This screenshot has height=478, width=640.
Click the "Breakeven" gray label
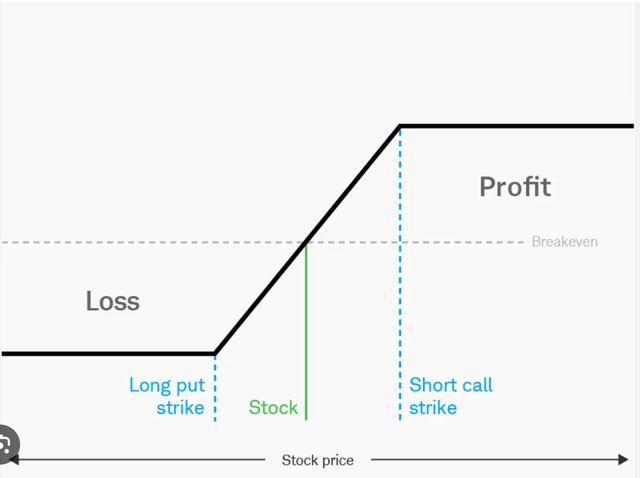point(564,242)
